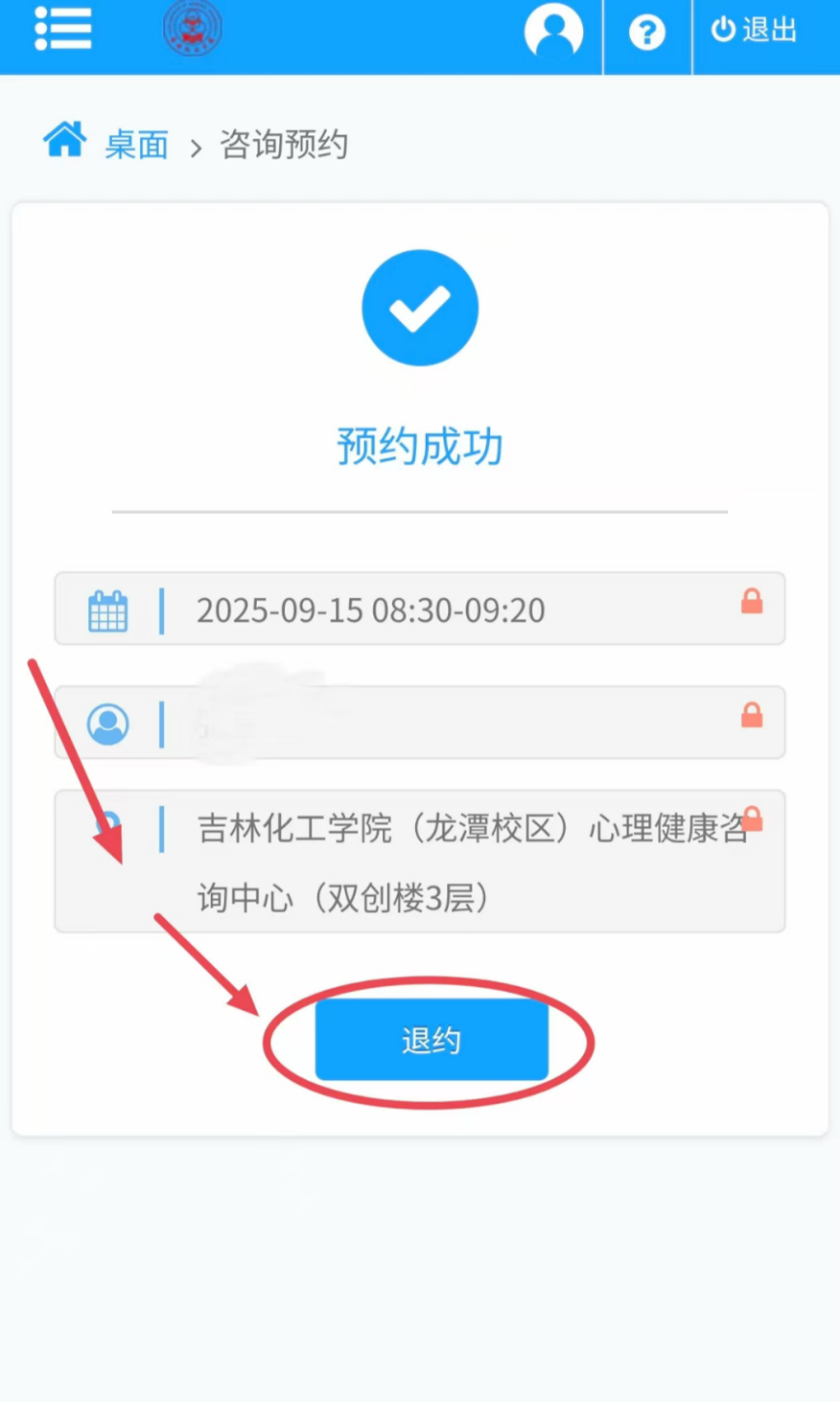This screenshot has height=1402, width=840.
Task: Click the home icon in breadcrumb
Action: [x=65, y=139]
